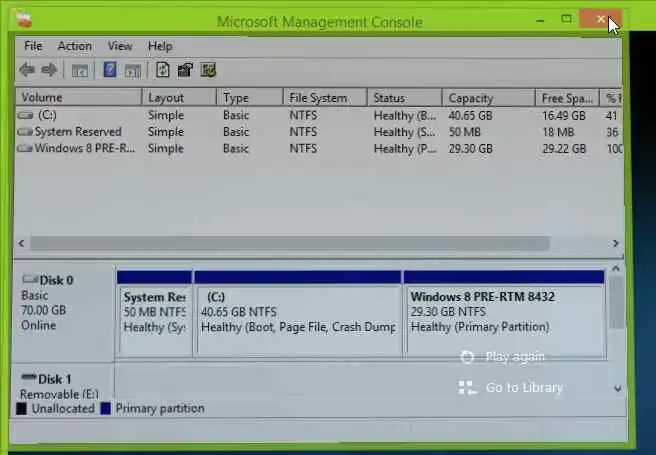Select the Windows 8 PRE-RTM 8432 partition
This screenshot has height=455, width=656.
(505, 314)
